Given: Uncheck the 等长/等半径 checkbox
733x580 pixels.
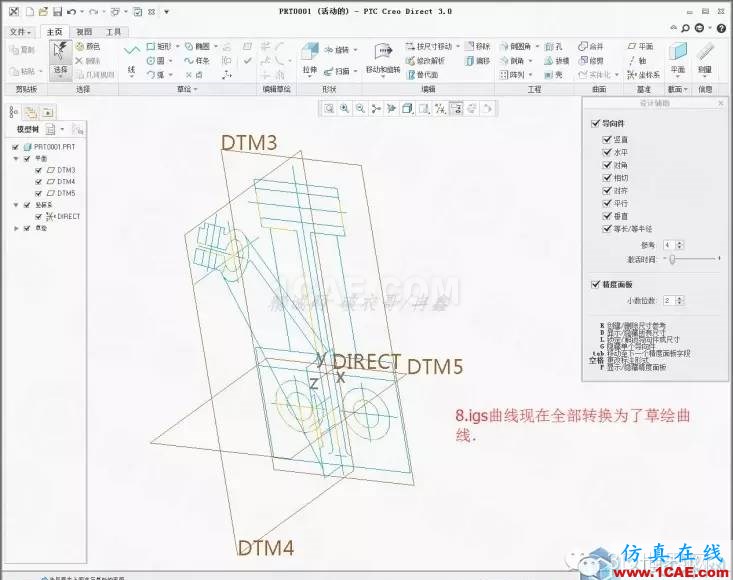Looking at the screenshot, I should coord(607,229).
